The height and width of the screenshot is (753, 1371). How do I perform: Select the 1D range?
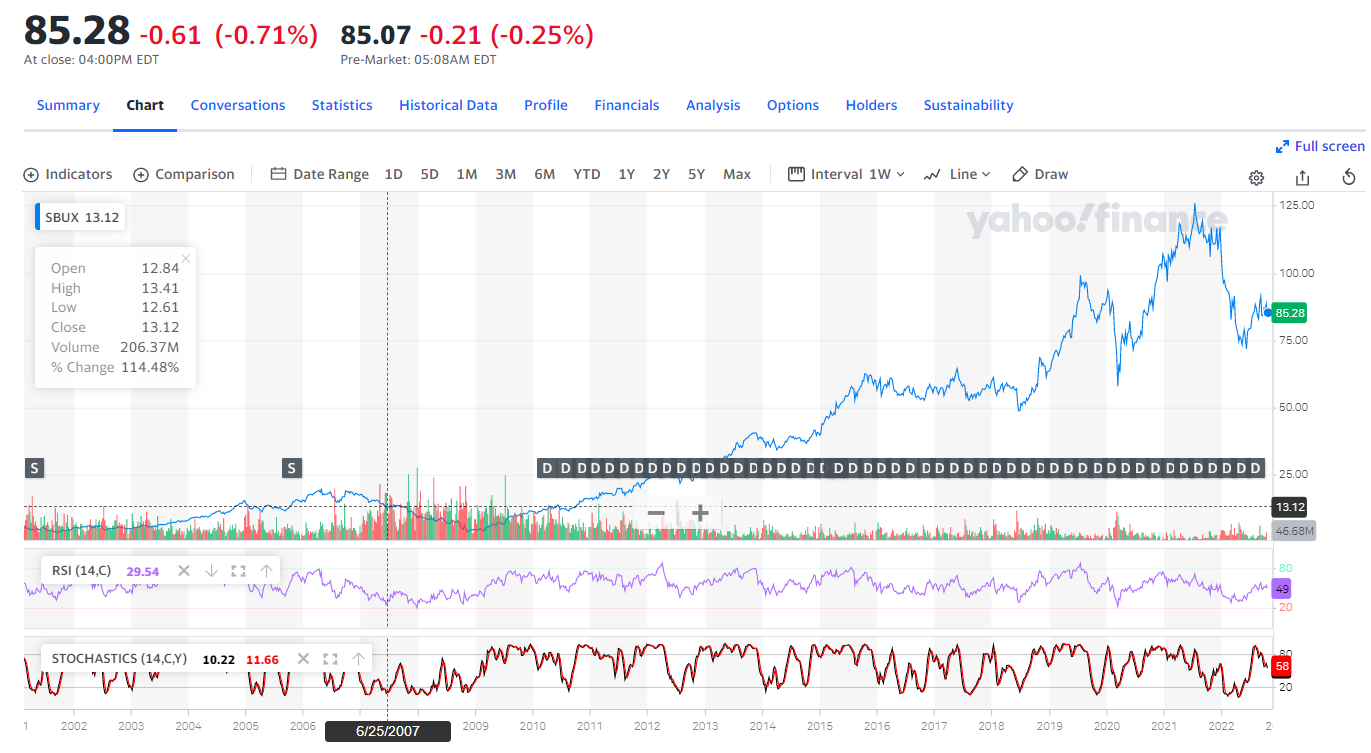pos(394,174)
